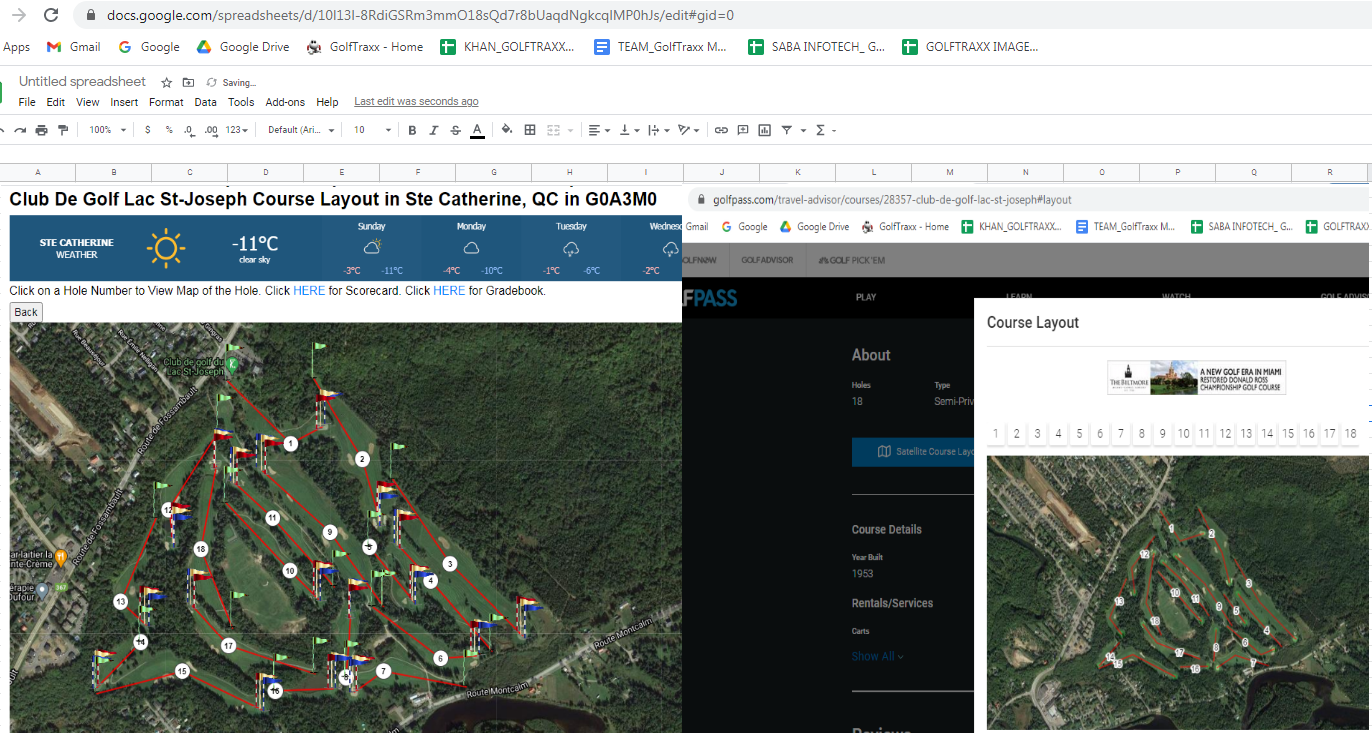The image size is (1372, 733).
Task: Select hole 1 in Course Layout panel
Action: (x=996, y=434)
